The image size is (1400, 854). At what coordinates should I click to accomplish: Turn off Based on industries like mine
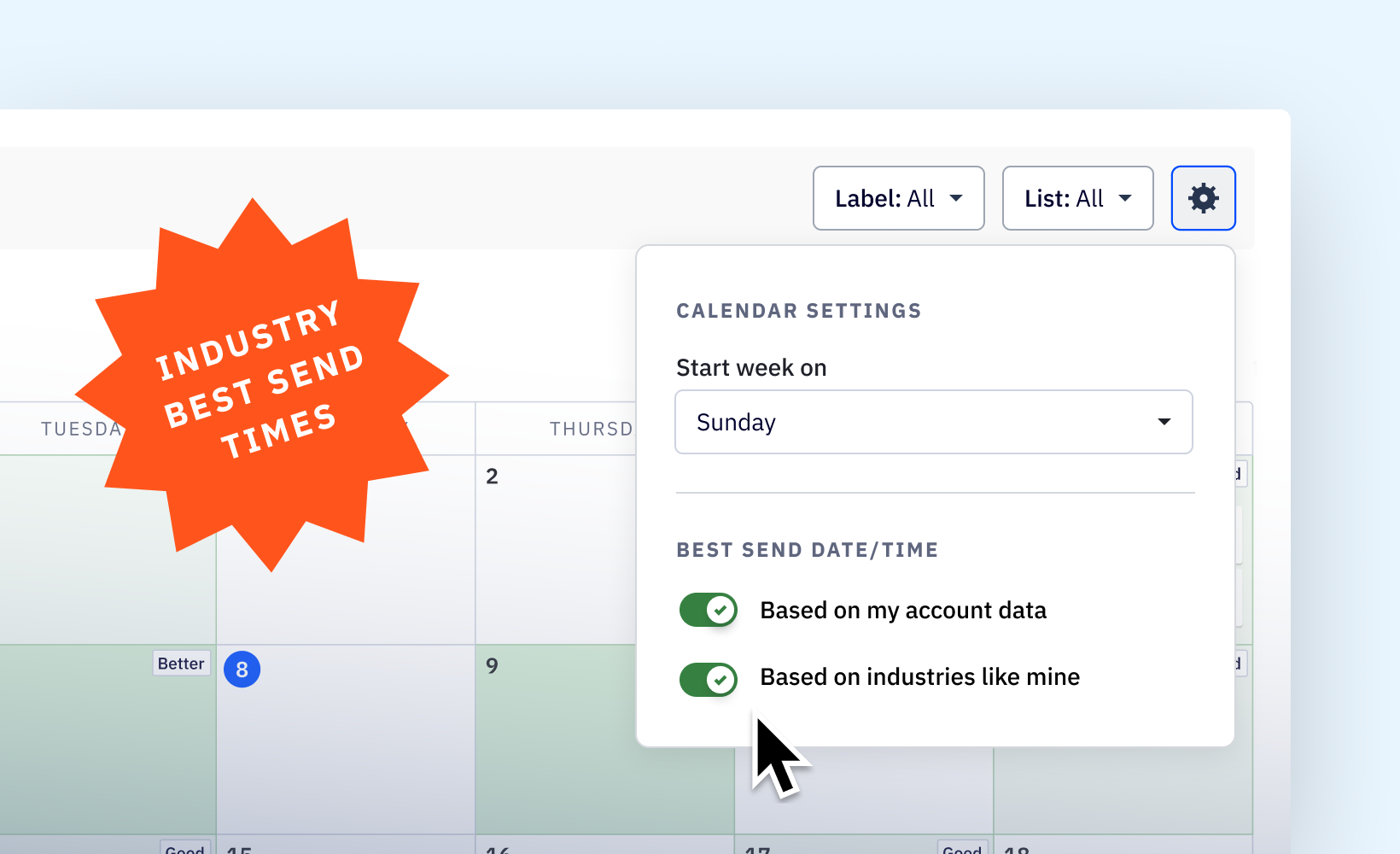(x=708, y=680)
